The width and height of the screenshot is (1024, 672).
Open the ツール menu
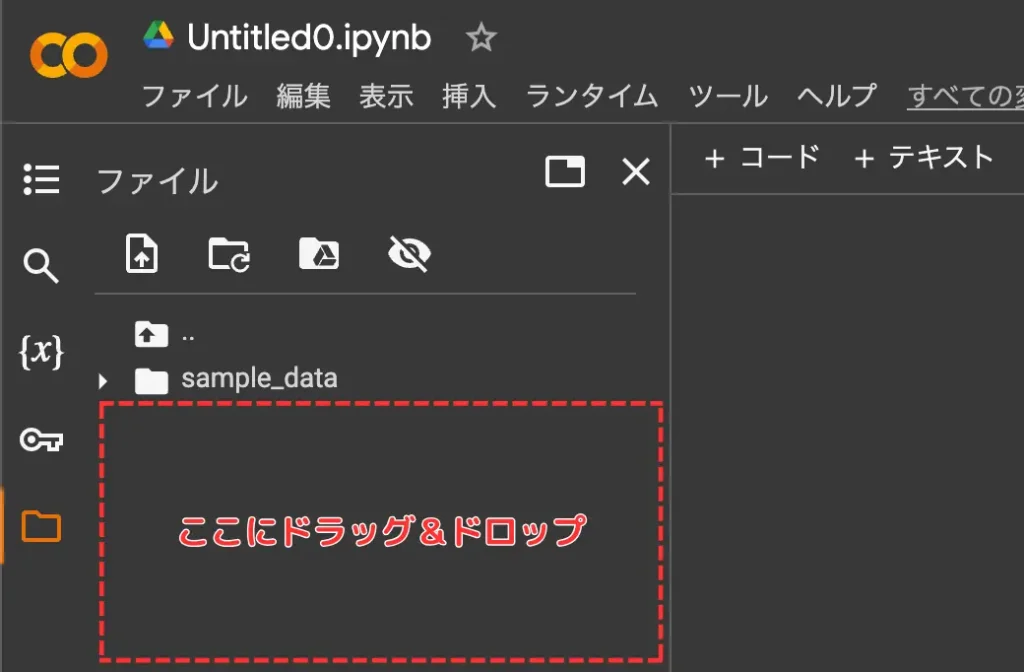coord(728,96)
